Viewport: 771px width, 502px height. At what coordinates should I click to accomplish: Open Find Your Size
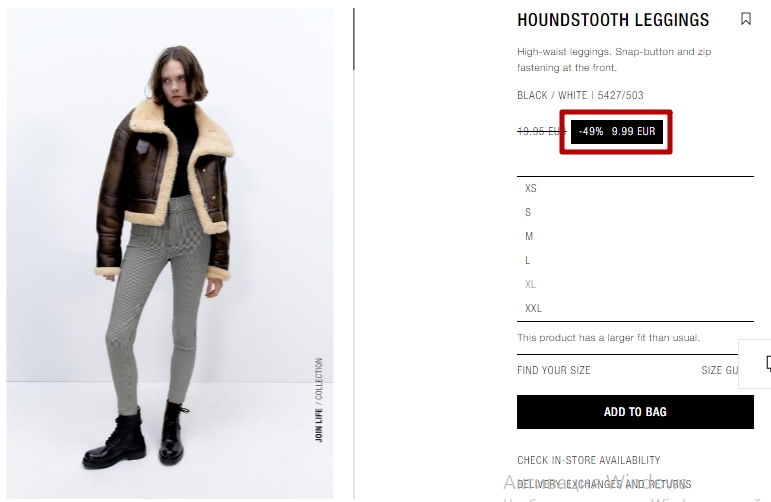(554, 370)
